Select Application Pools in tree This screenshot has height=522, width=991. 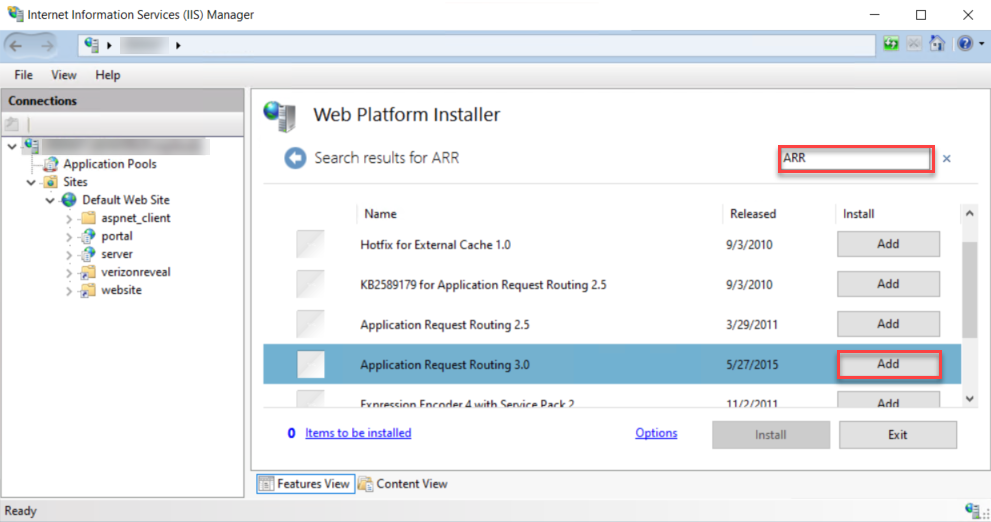pyautogui.click(x=109, y=164)
